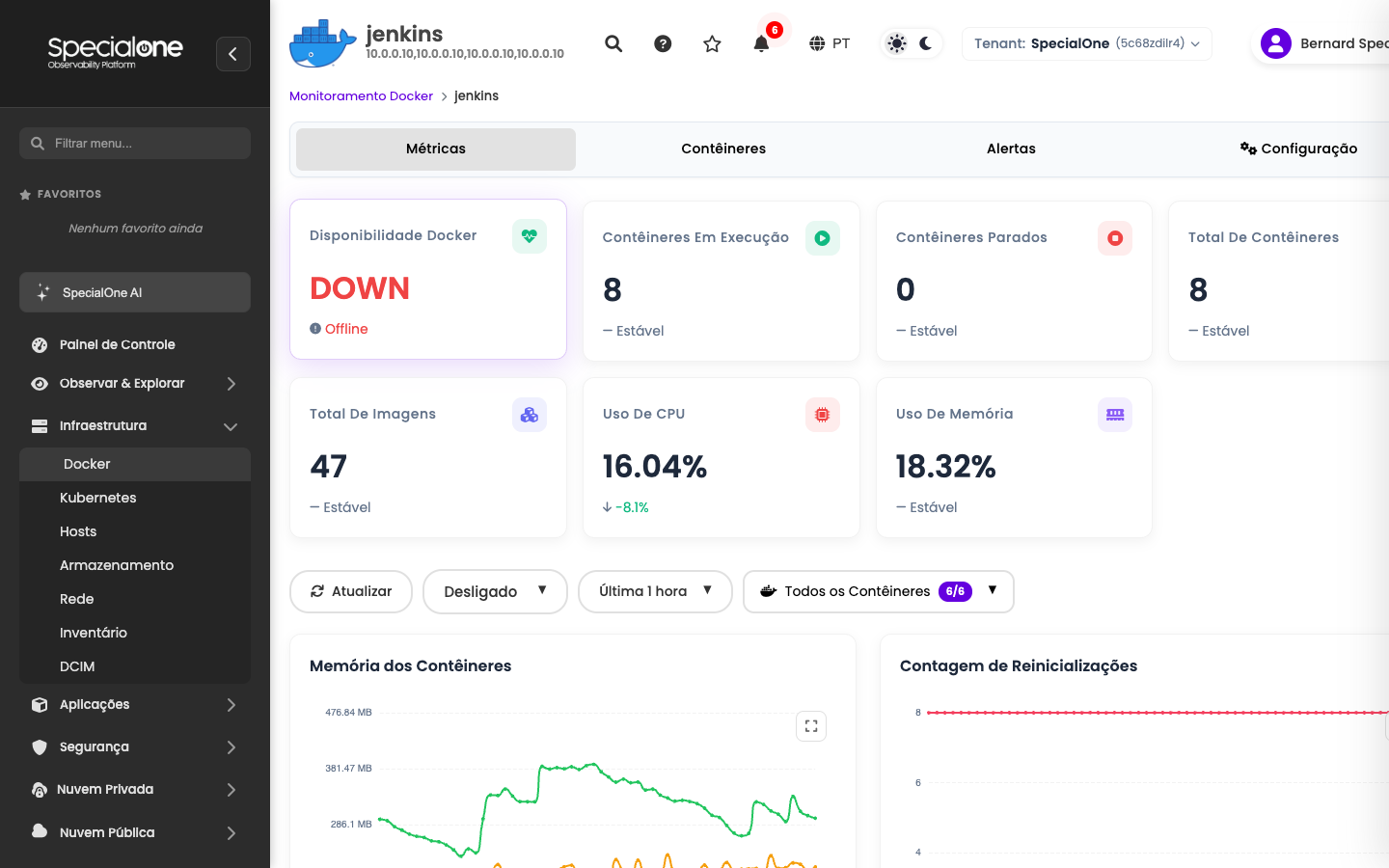The image size is (1389, 868).
Task: Click the Infraestrutura server icon
Action: coord(40,426)
